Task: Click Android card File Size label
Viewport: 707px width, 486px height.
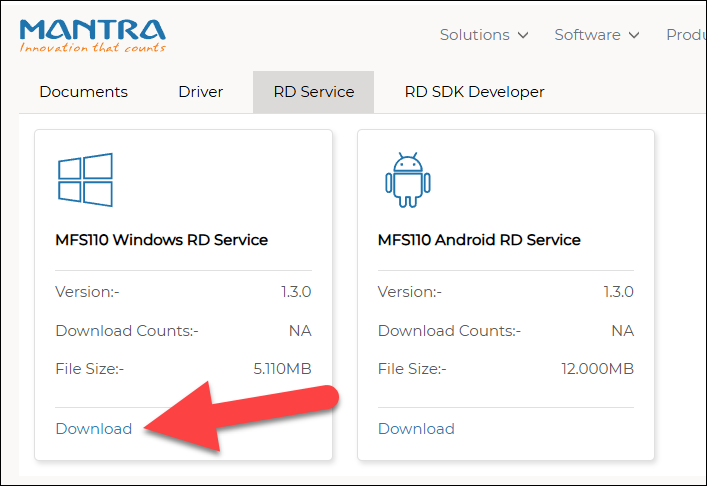Action: tap(412, 369)
